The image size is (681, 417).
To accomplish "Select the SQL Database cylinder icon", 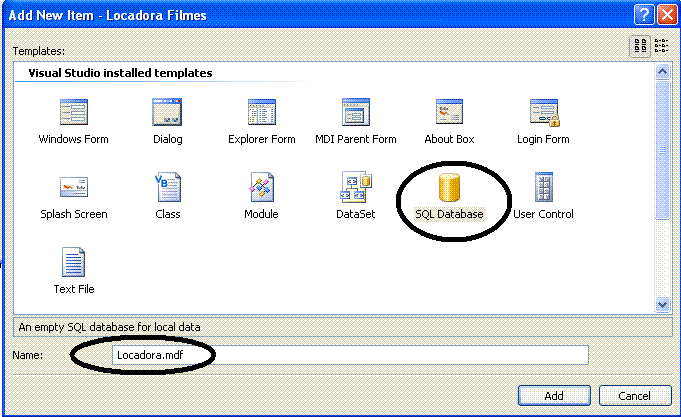I will (x=449, y=188).
